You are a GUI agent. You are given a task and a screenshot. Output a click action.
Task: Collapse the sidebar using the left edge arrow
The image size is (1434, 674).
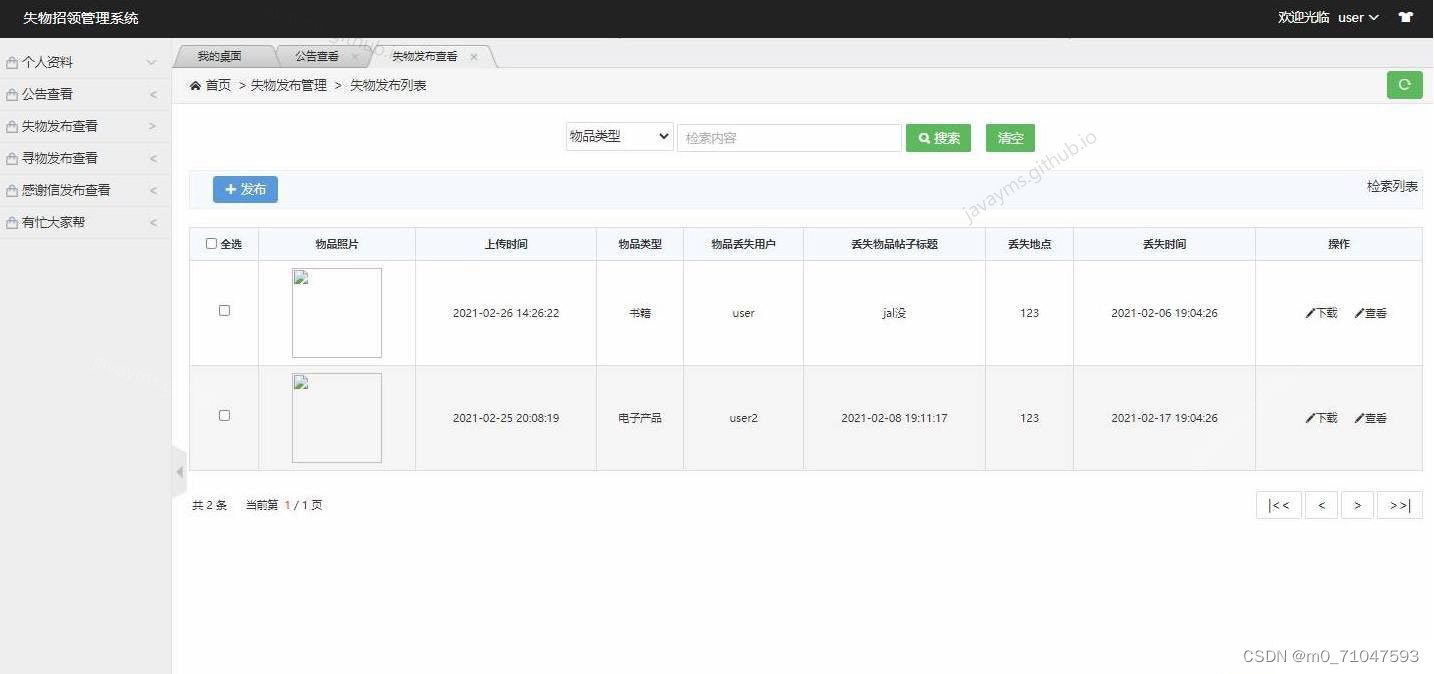tap(179, 471)
